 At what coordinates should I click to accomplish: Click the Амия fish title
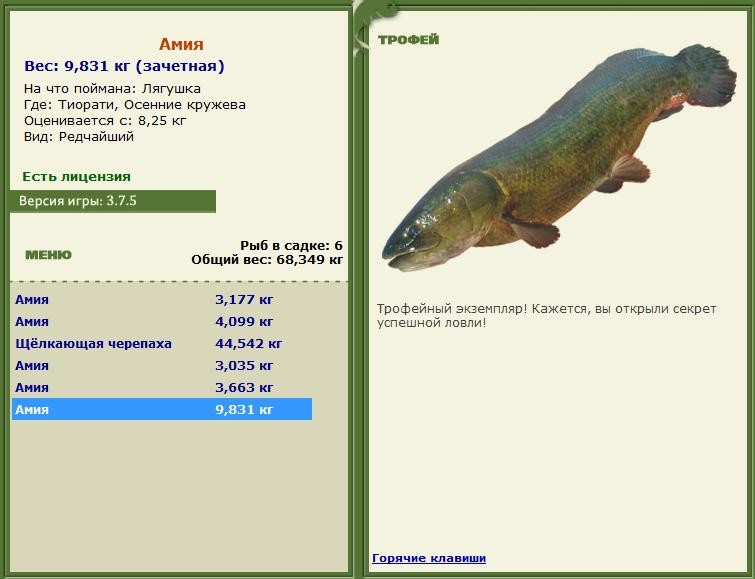181,44
